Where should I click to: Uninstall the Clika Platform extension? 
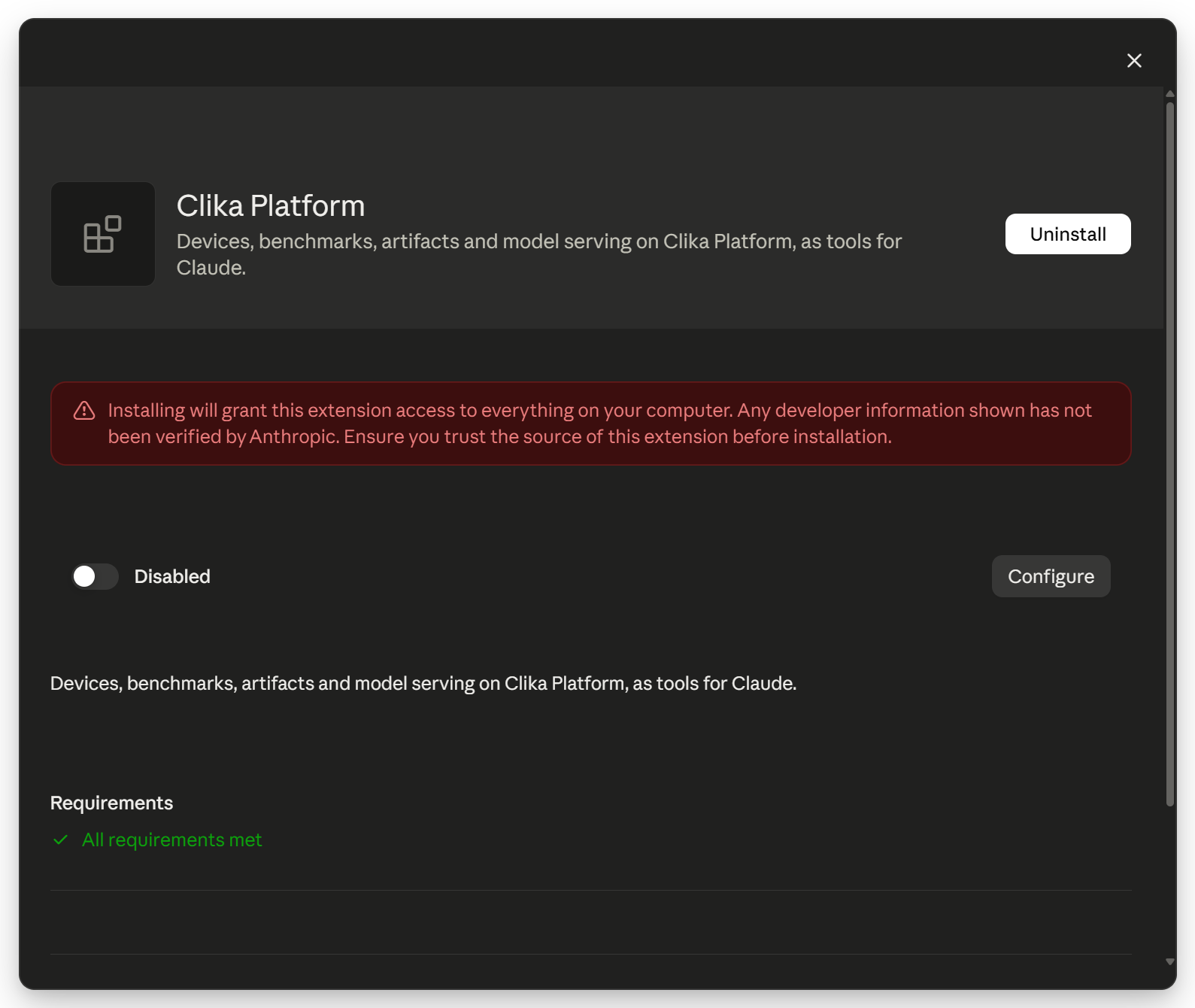pos(1068,234)
